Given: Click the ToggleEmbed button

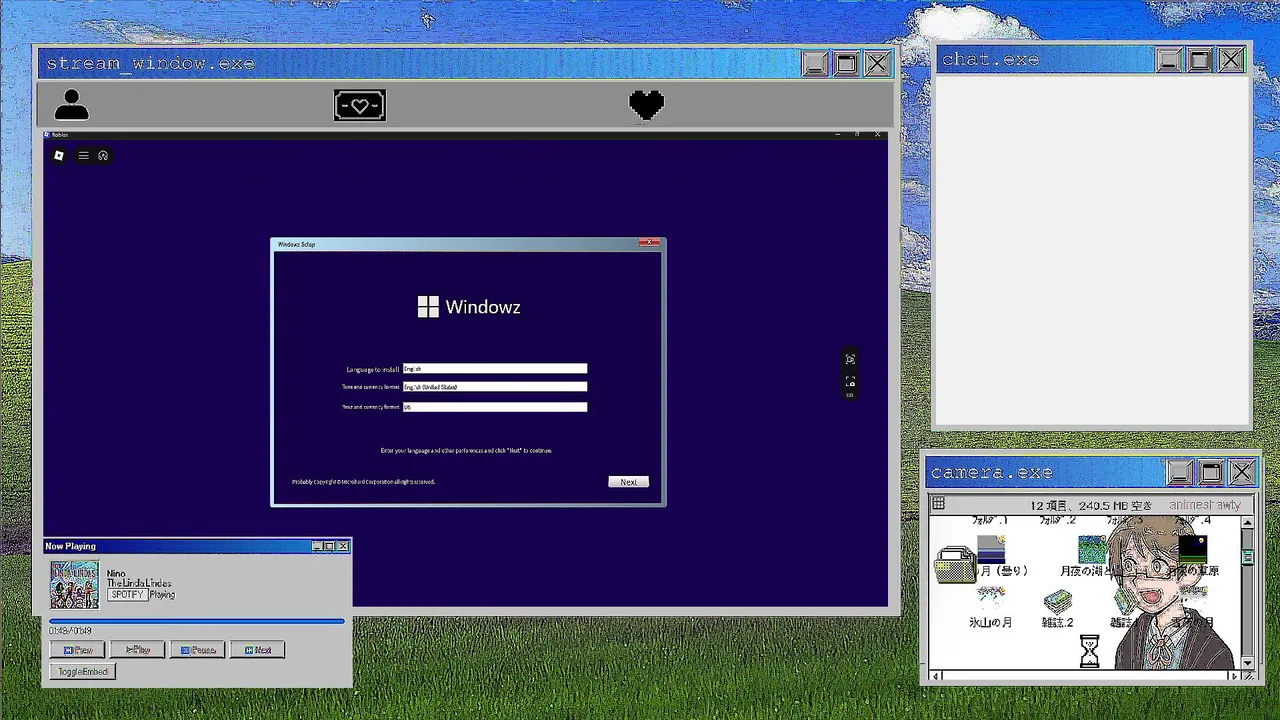Looking at the screenshot, I should pyautogui.click(x=83, y=672).
